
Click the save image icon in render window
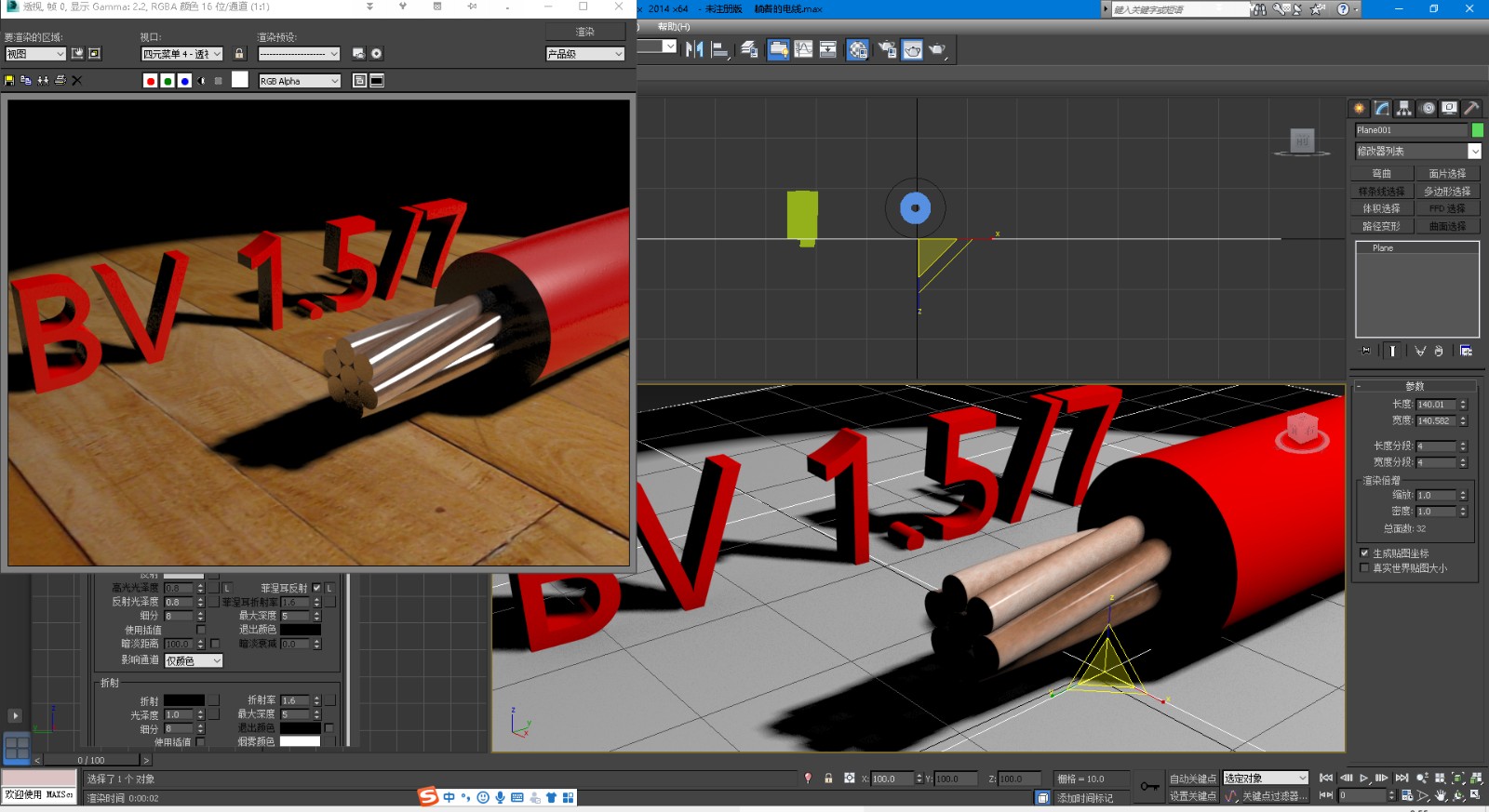9,81
